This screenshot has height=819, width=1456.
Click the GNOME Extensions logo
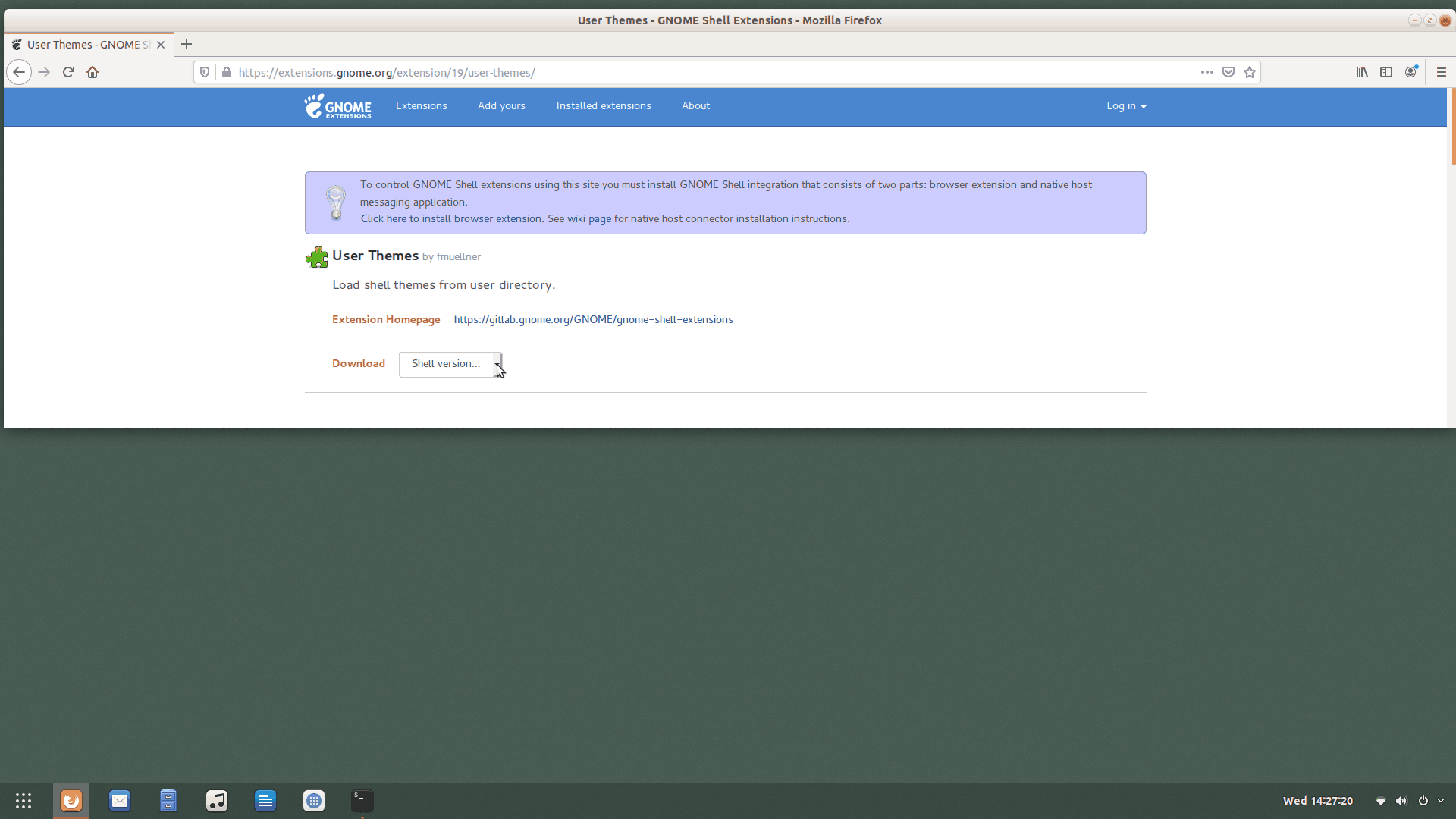pyautogui.click(x=337, y=106)
